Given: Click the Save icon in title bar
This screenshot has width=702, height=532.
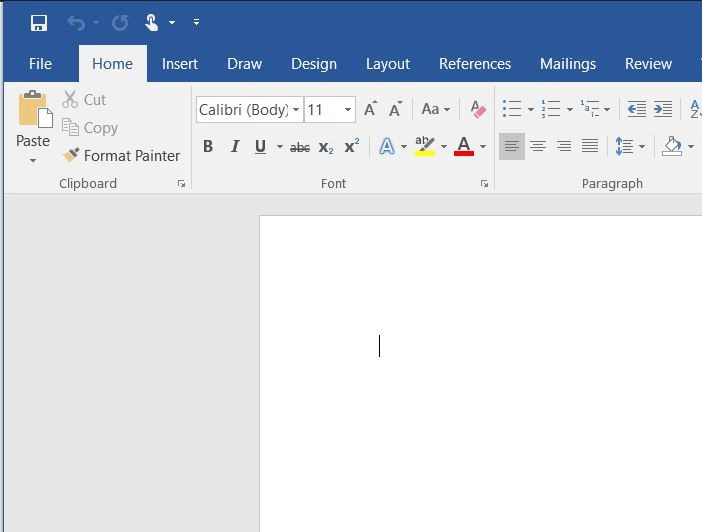Looking at the screenshot, I should click(39, 22).
